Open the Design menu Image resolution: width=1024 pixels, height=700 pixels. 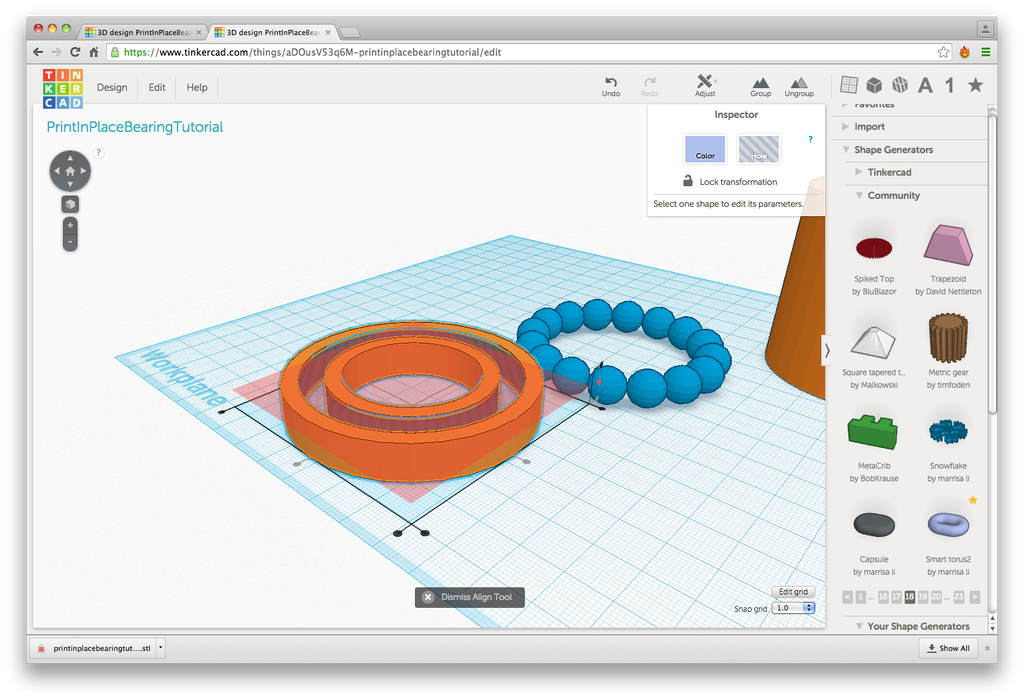point(112,88)
